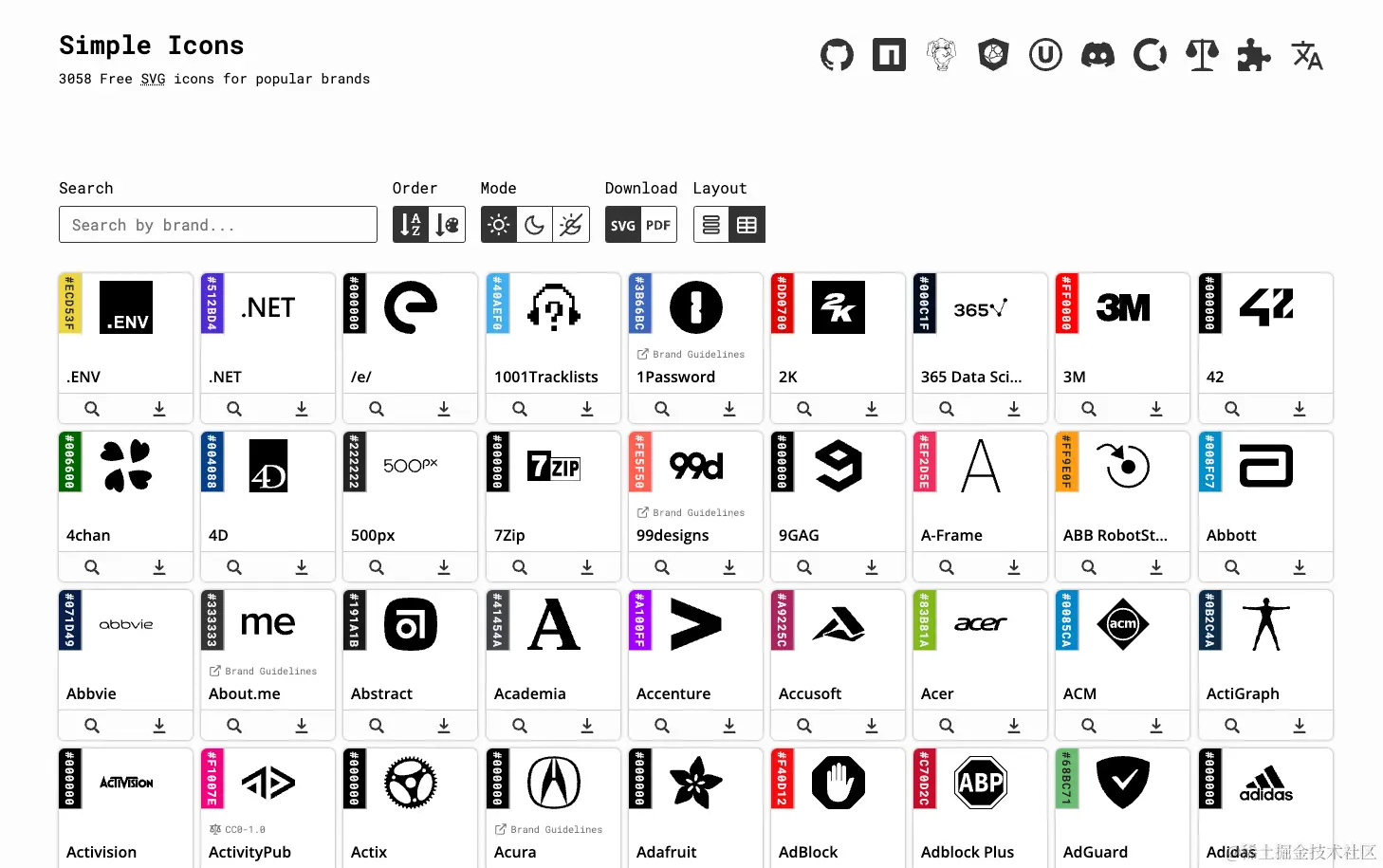Open the UNPKG icon in header
This screenshot has height=868, width=1383.
click(1045, 55)
